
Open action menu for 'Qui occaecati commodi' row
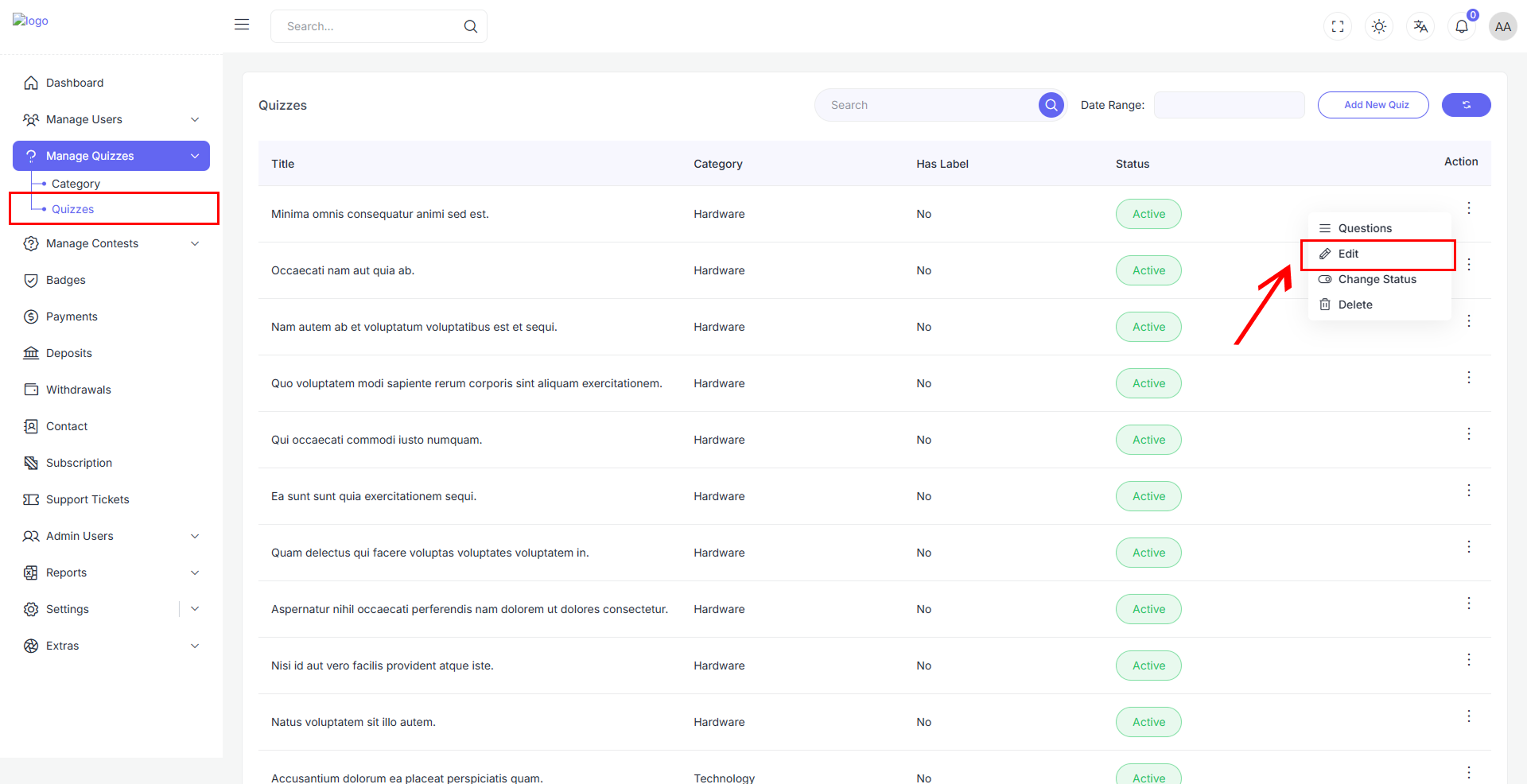click(x=1469, y=433)
